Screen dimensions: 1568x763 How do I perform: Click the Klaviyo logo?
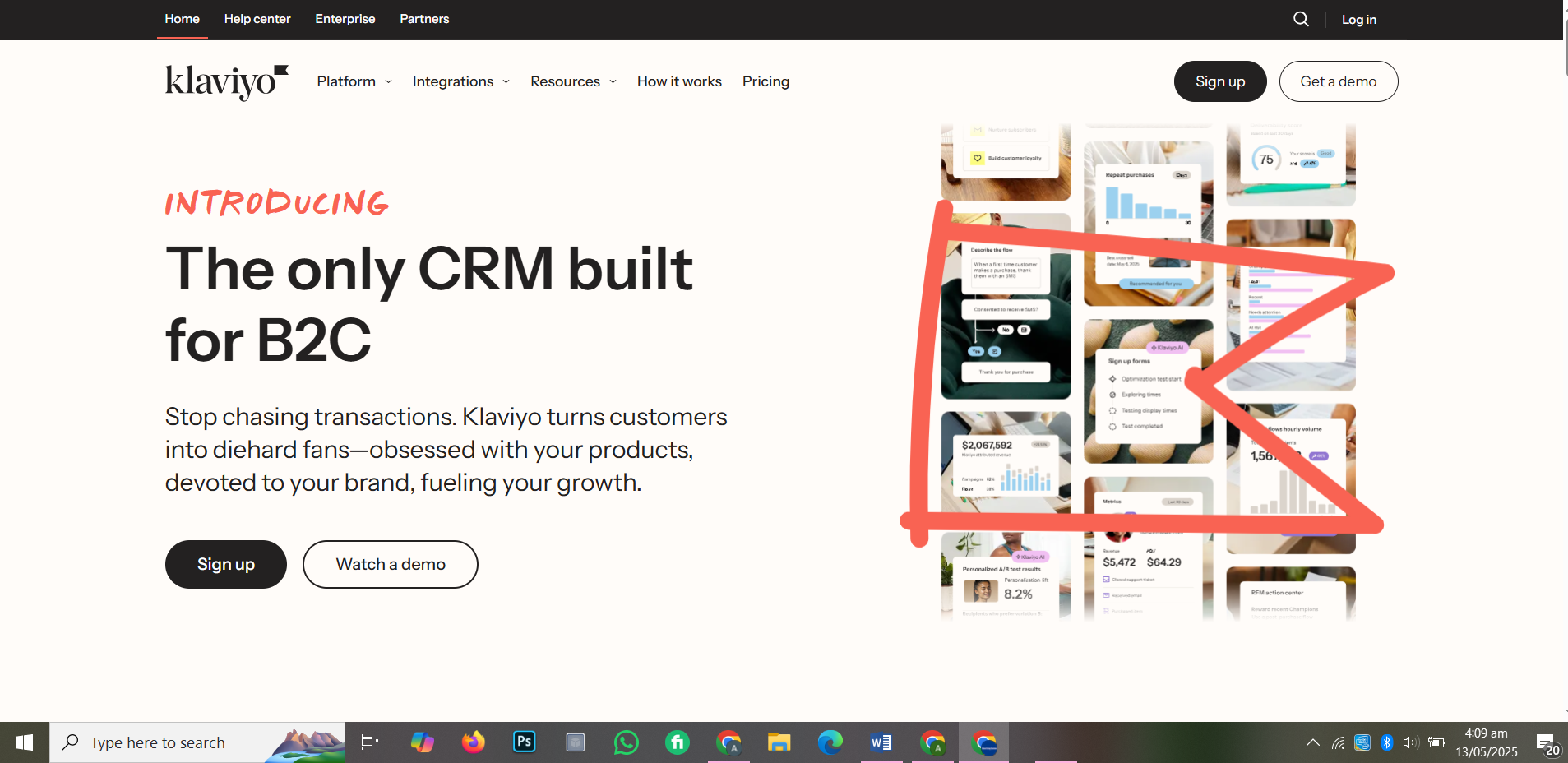227,81
